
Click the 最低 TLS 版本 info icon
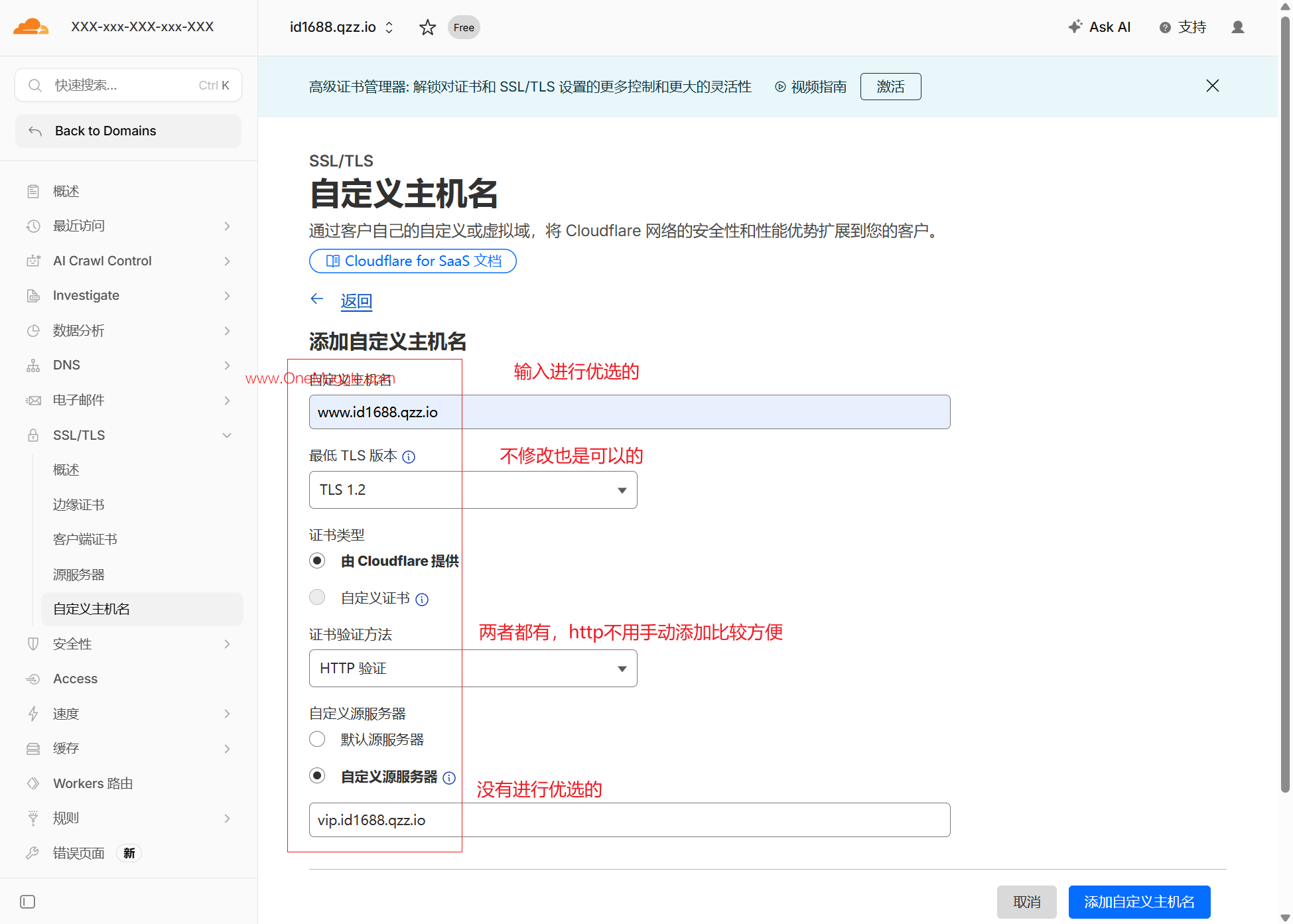409,456
